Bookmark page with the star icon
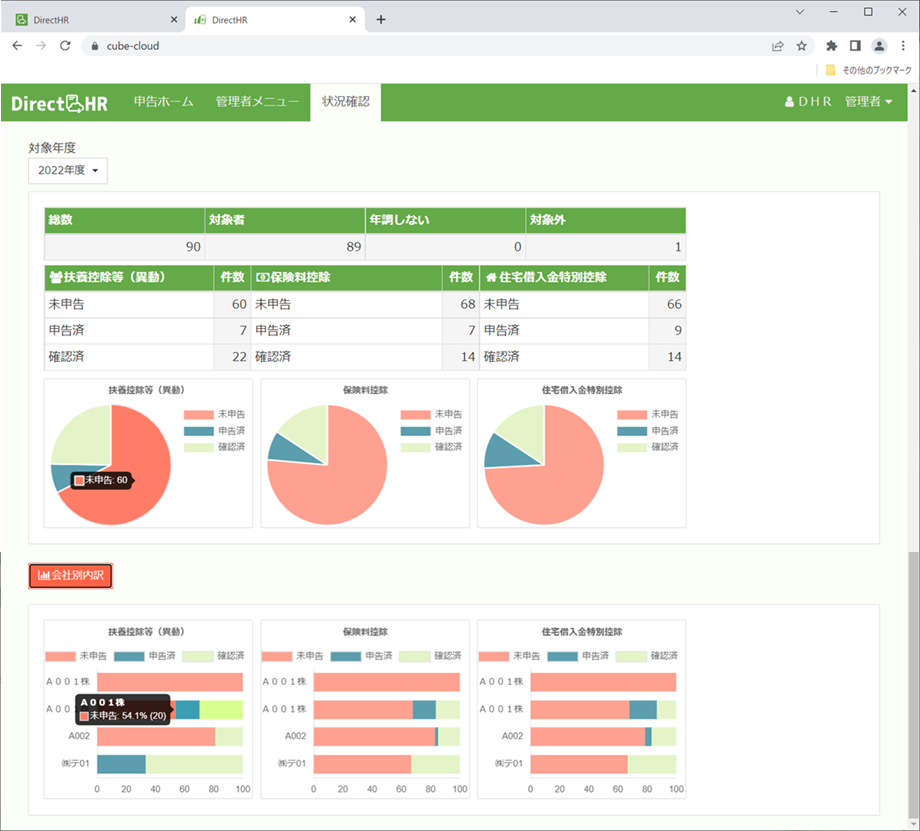Image resolution: width=920 pixels, height=831 pixels. tap(801, 46)
